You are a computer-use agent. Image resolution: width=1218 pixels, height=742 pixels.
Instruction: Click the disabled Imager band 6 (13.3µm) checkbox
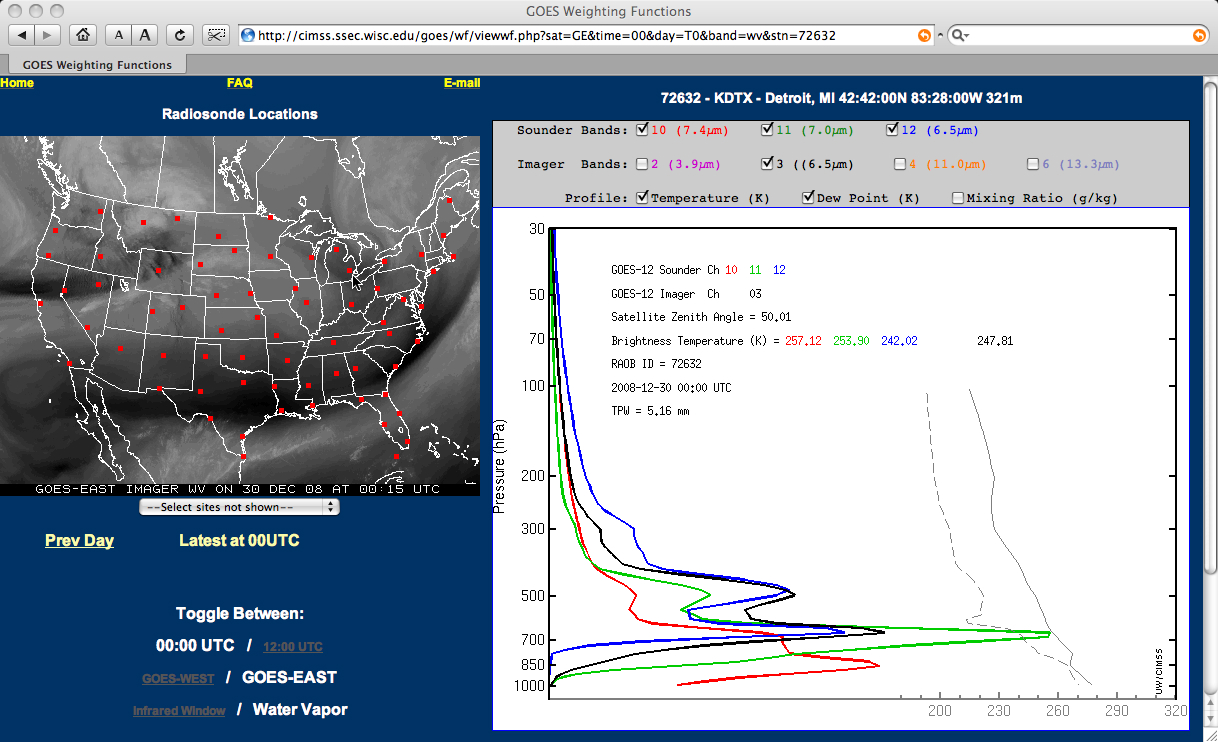pos(1033,164)
